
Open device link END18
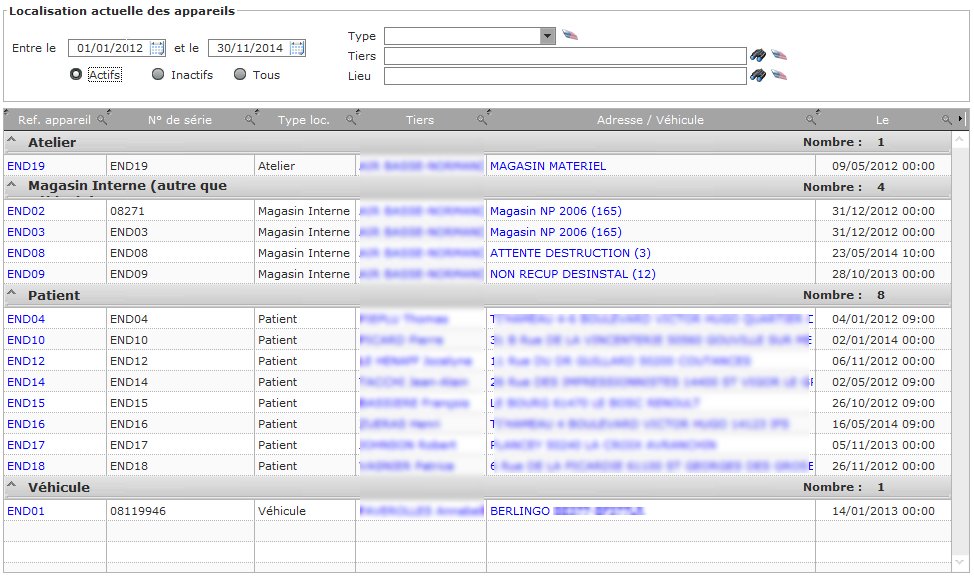26,466
